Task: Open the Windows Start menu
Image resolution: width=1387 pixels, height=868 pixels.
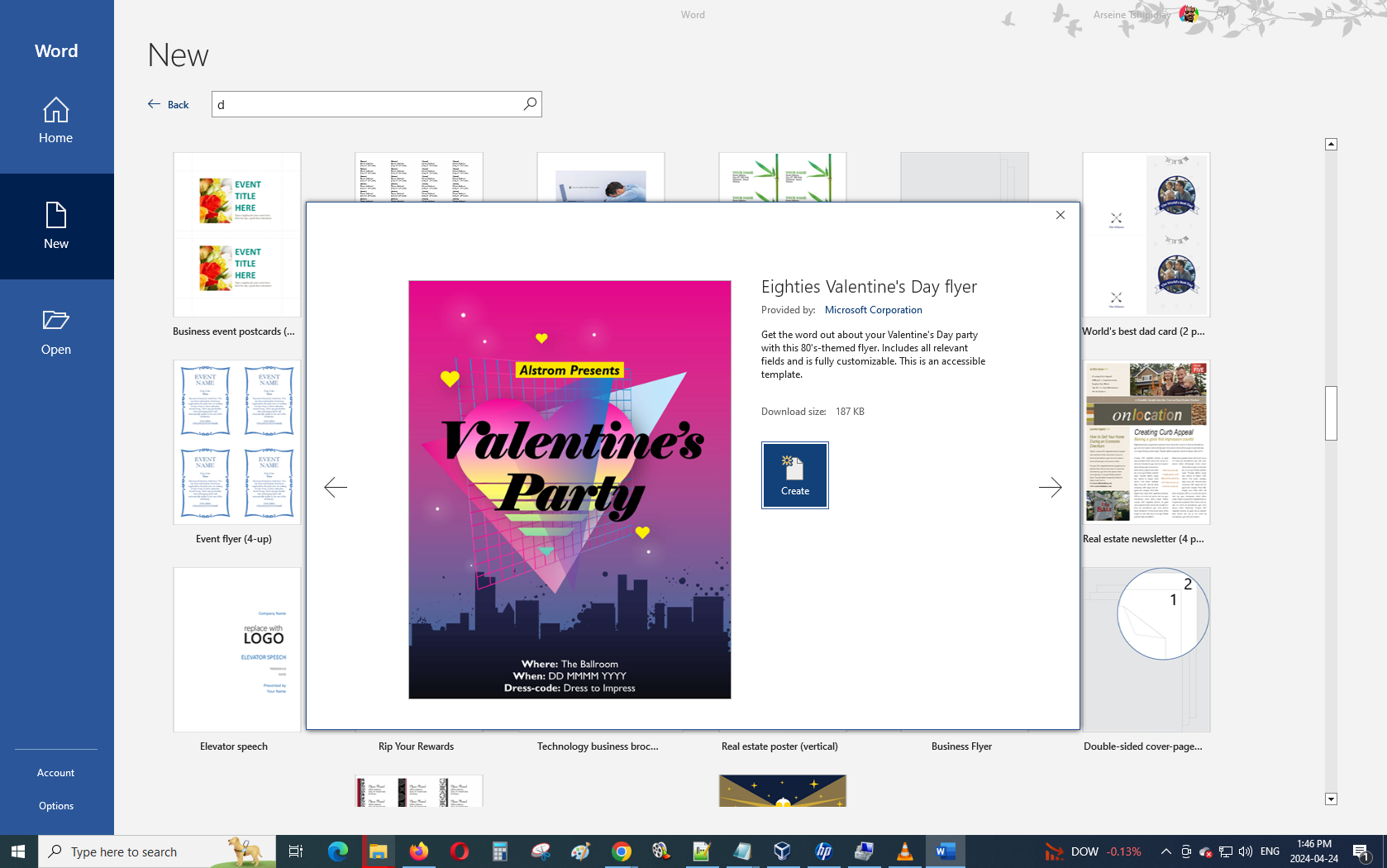Action: [x=18, y=851]
